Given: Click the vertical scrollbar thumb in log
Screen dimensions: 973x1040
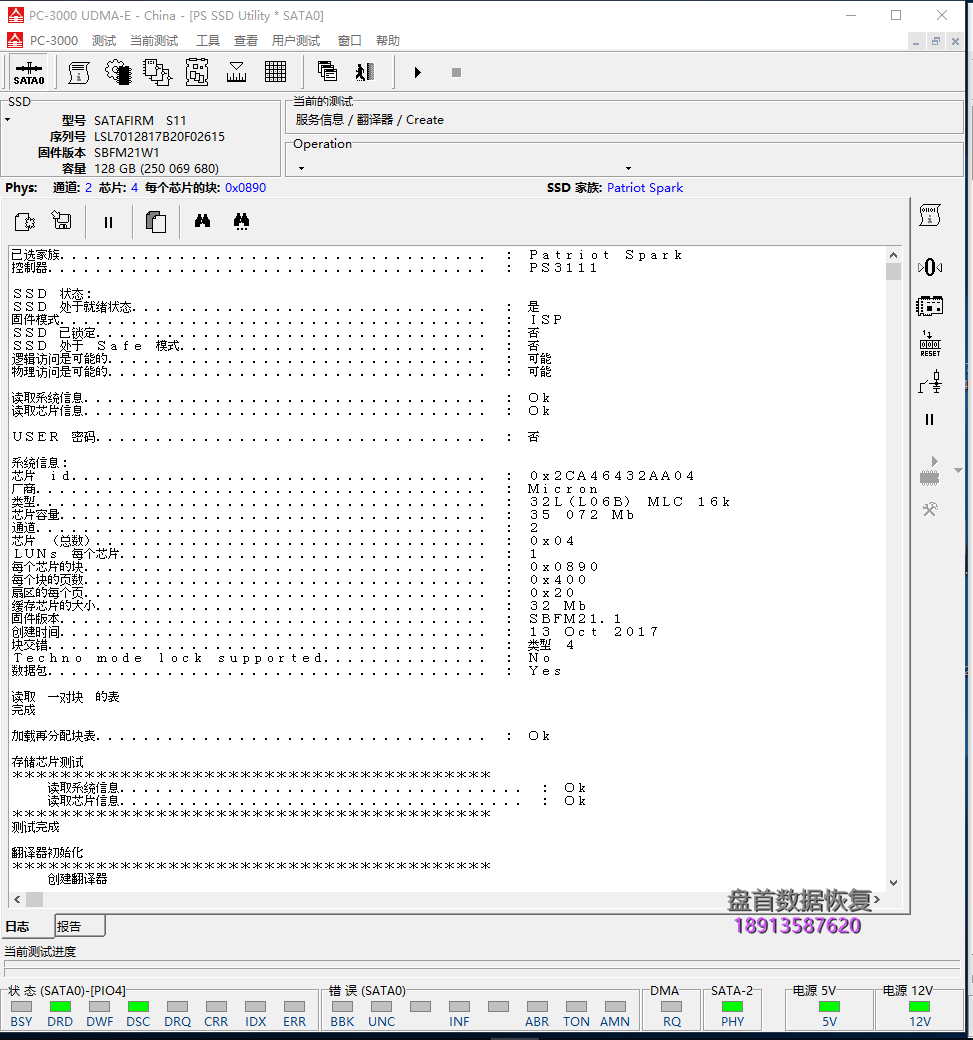Looking at the screenshot, I should [893, 271].
